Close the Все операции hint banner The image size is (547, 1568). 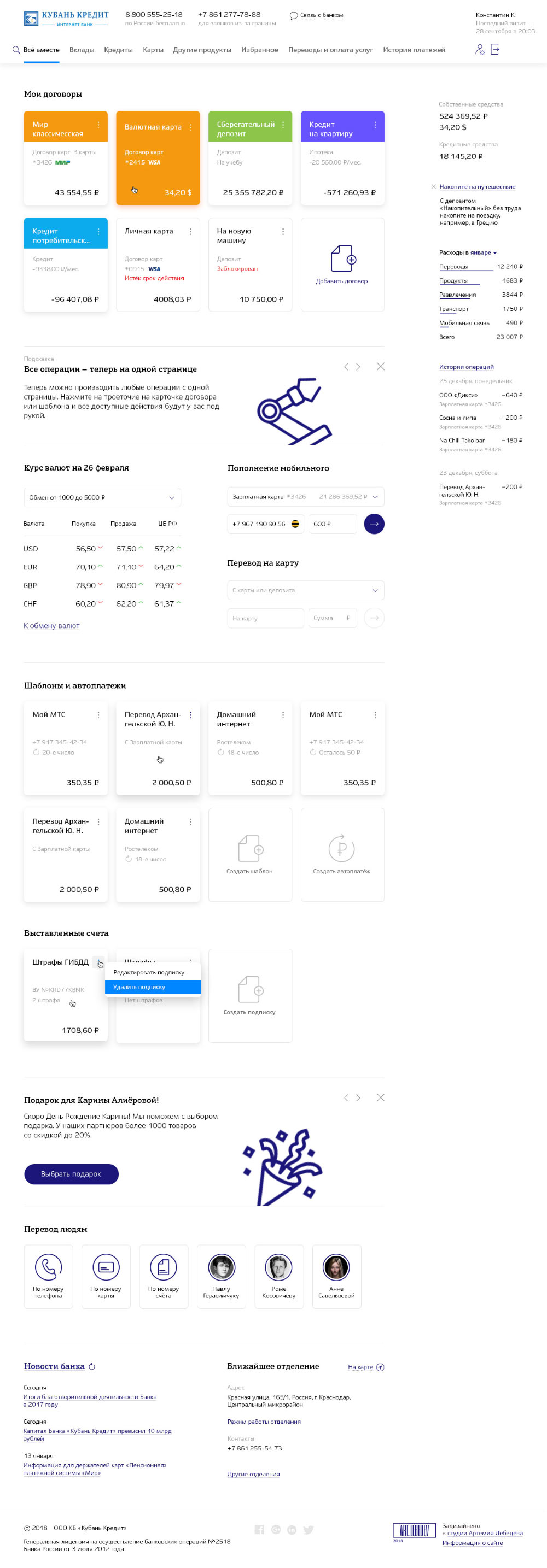380,366
